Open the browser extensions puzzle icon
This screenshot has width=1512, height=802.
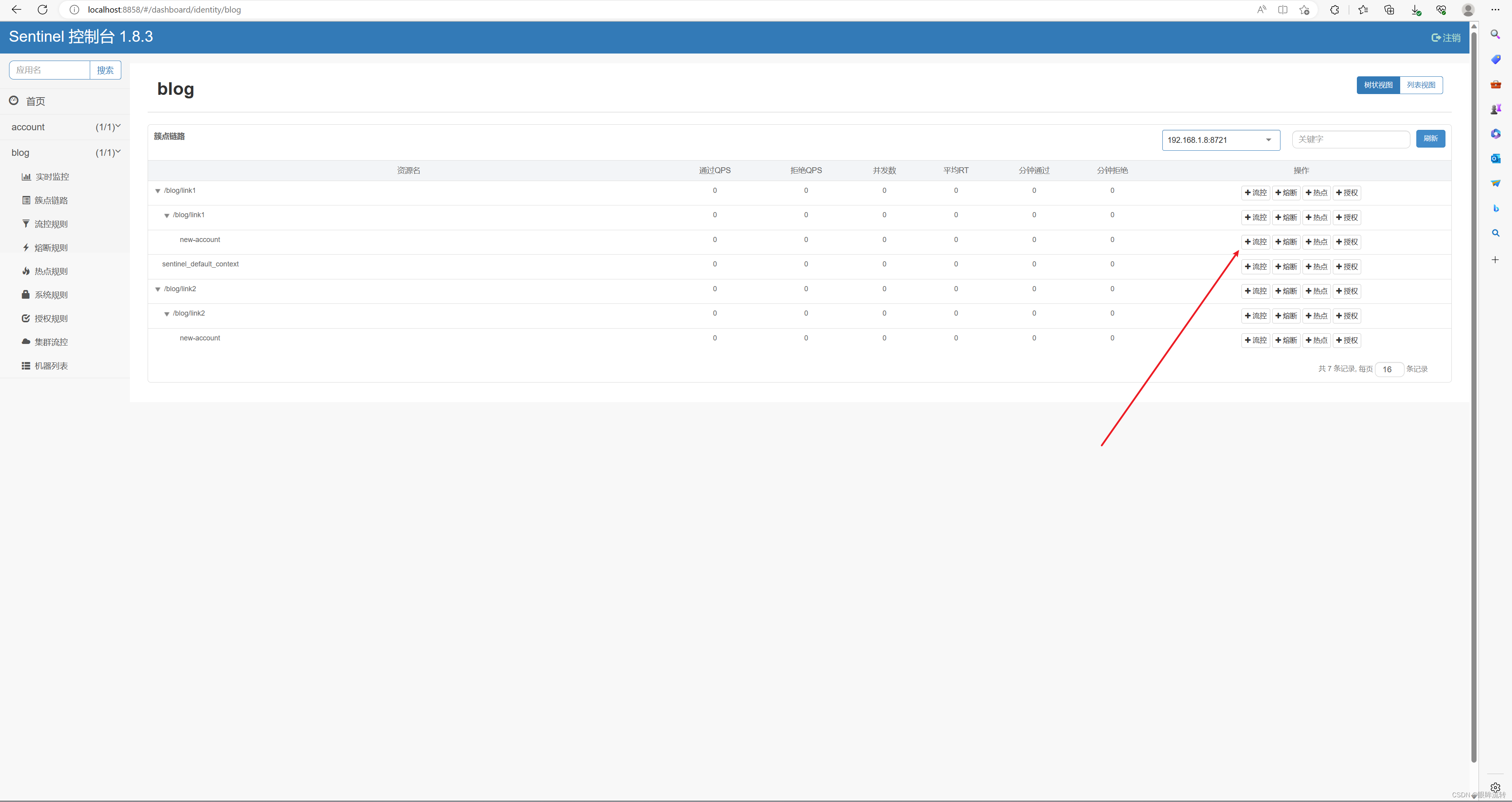click(x=1334, y=9)
